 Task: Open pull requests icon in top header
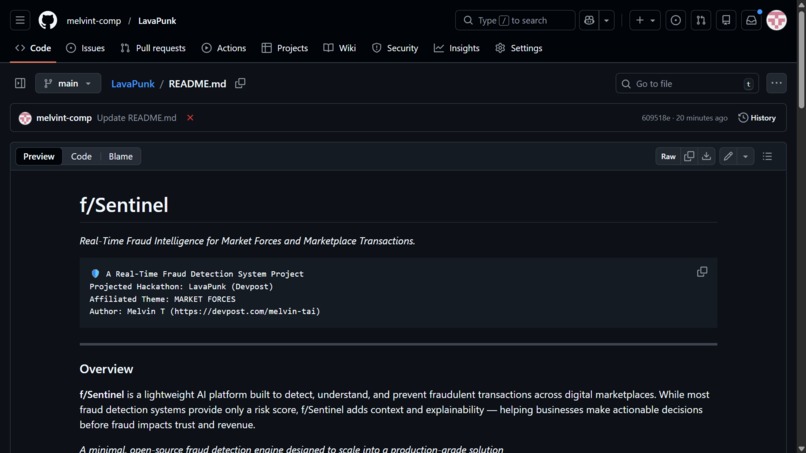701,21
